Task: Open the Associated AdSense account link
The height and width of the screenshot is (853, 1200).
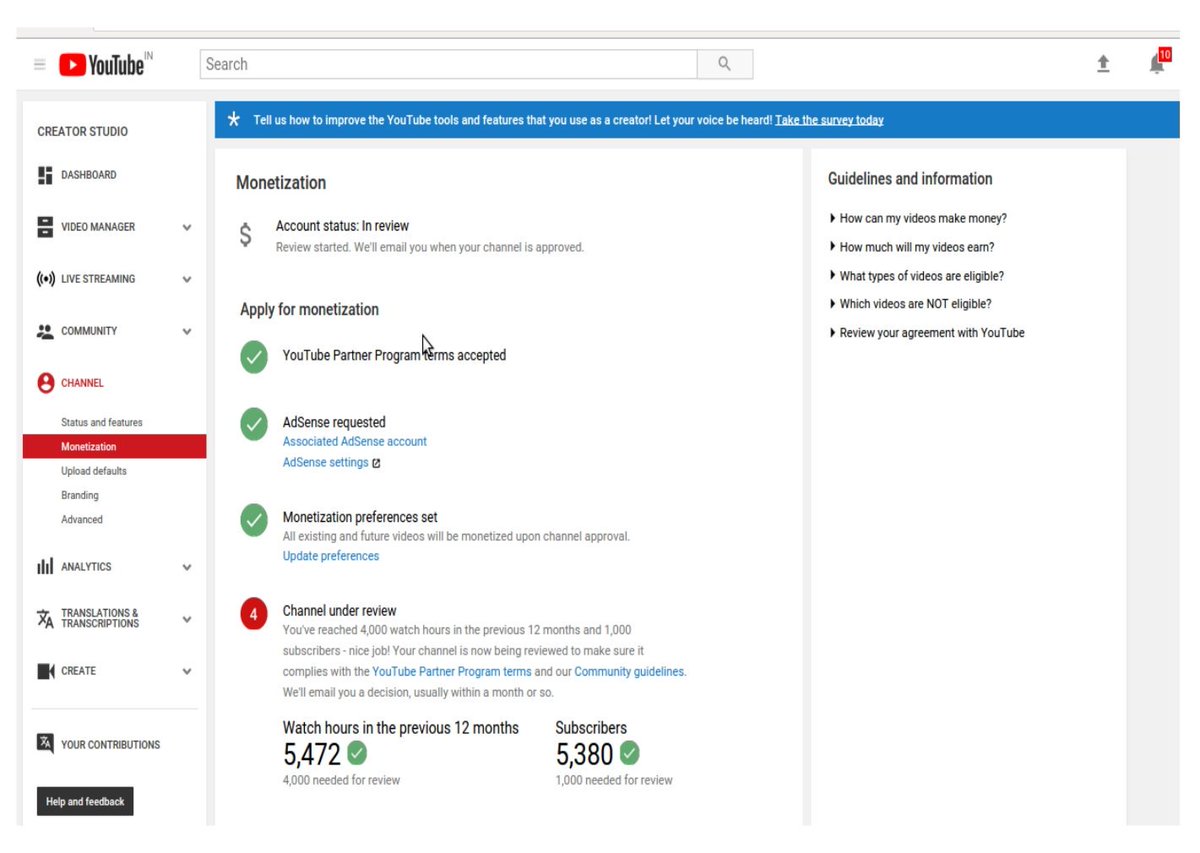Action: click(x=355, y=442)
